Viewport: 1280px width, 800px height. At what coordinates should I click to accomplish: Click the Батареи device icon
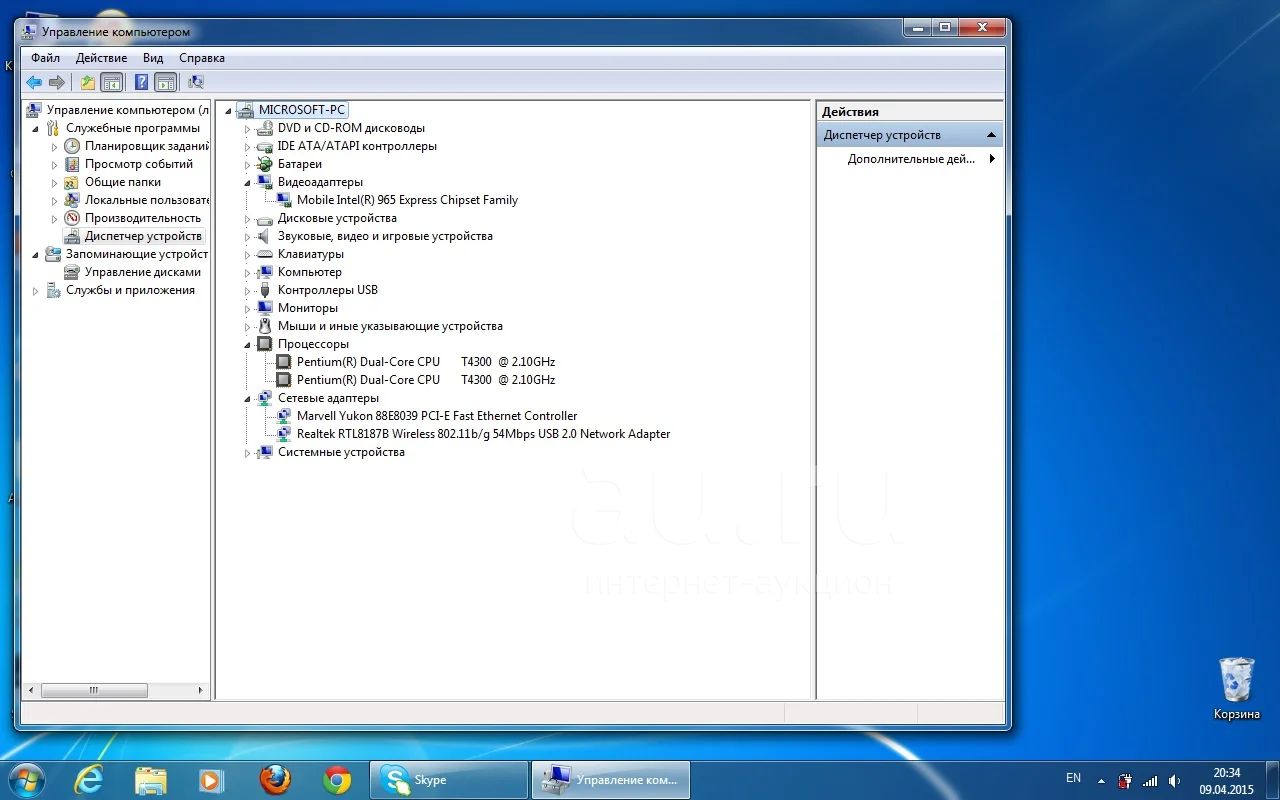(264, 164)
